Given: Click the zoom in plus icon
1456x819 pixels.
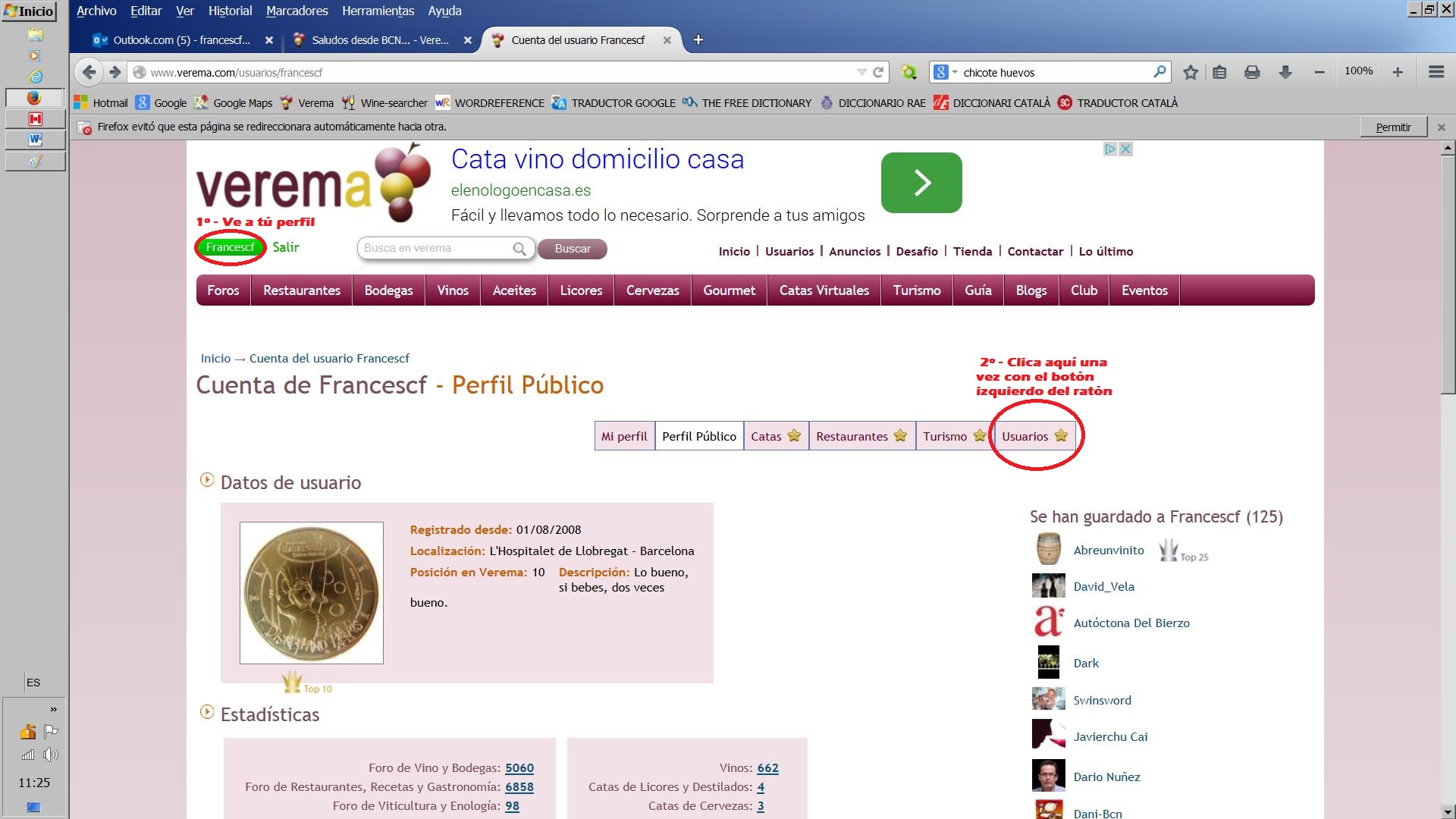Looking at the screenshot, I should [x=1398, y=72].
